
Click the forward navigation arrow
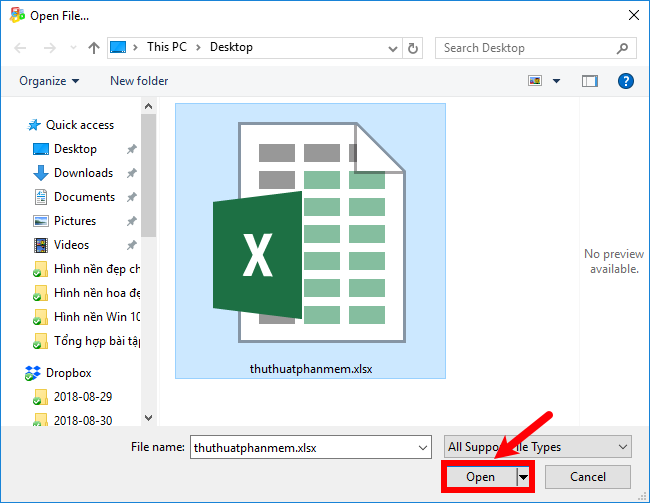pyautogui.click(x=50, y=48)
